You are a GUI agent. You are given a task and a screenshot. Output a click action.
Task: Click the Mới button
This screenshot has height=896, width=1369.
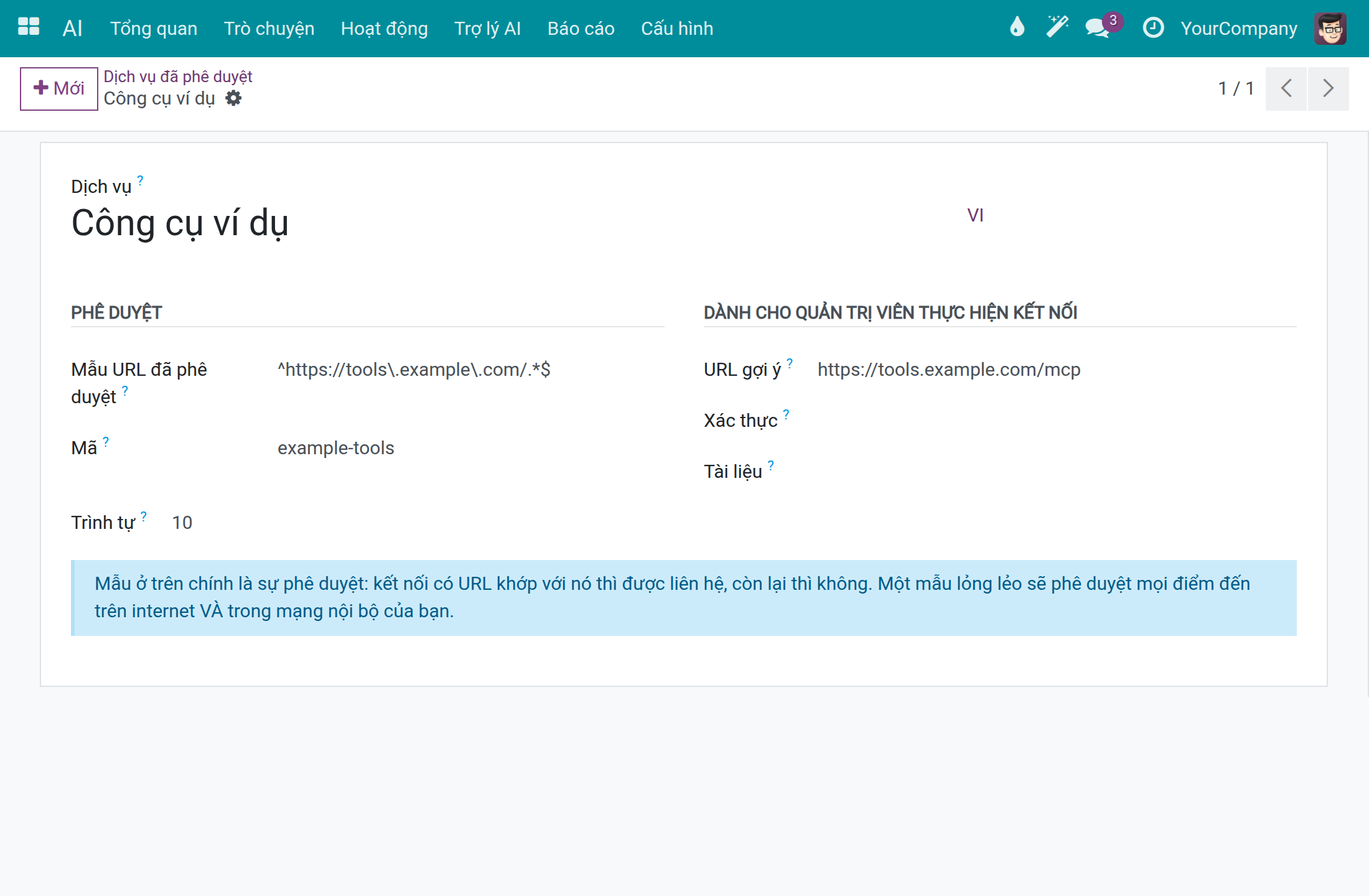(x=59, y=88)
